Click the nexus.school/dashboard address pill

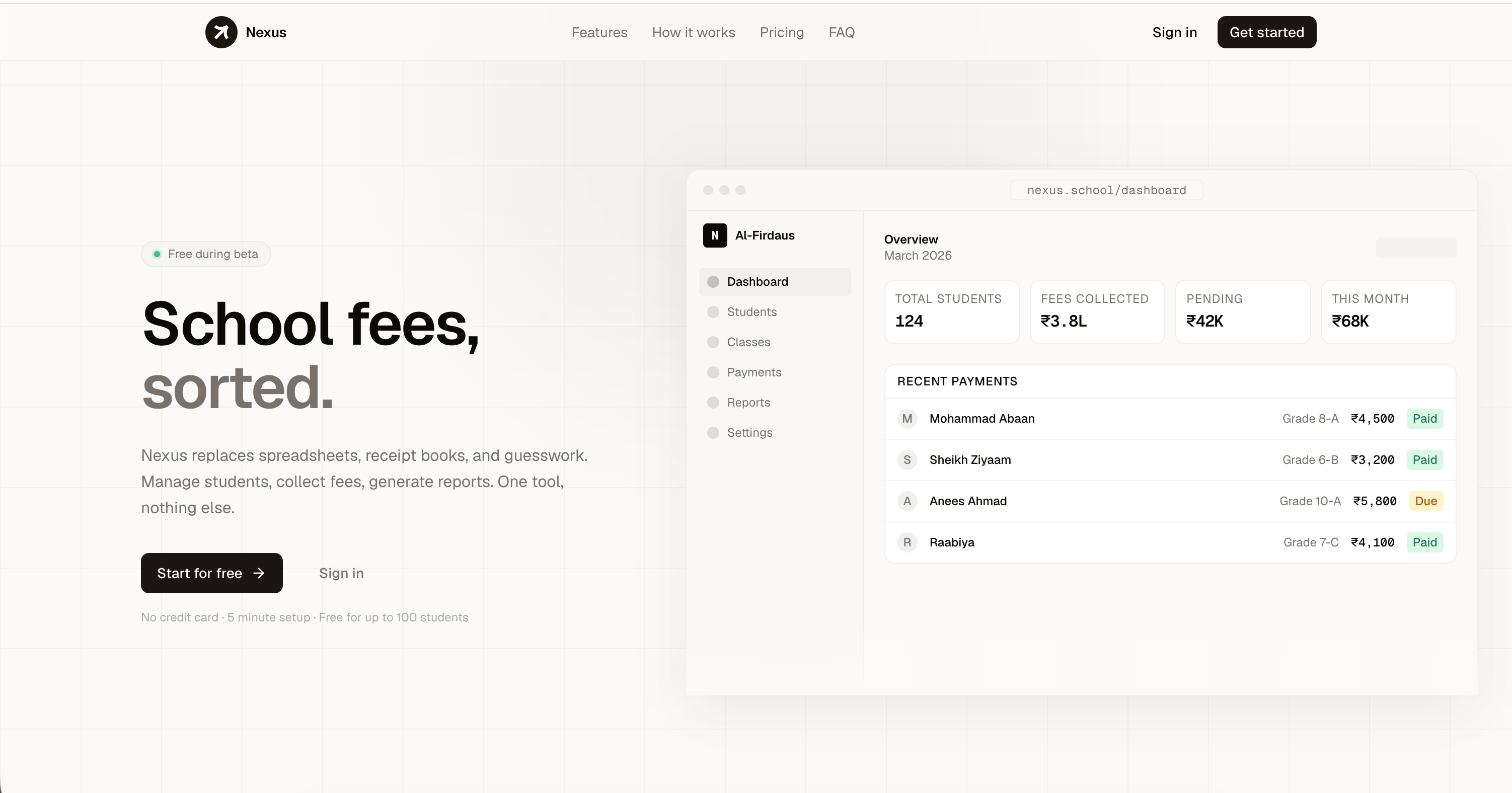coord(1106,190)
